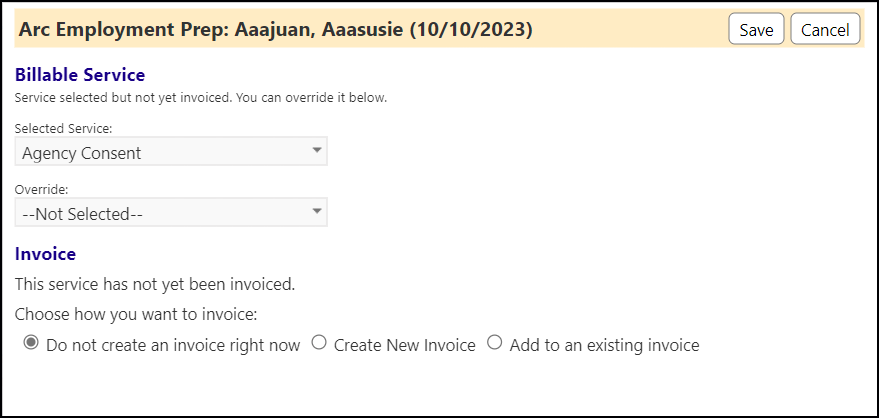Cancel the billing dialog
Image resolution: width=879 pixels, height=418 pixels.
click(x=825, y=29)
